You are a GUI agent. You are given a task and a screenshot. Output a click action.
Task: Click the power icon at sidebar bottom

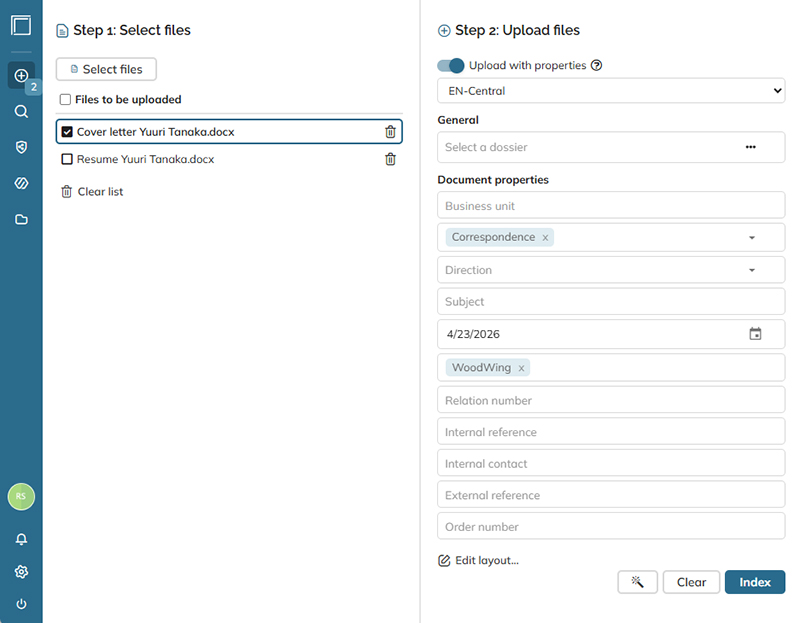(20, 603)
